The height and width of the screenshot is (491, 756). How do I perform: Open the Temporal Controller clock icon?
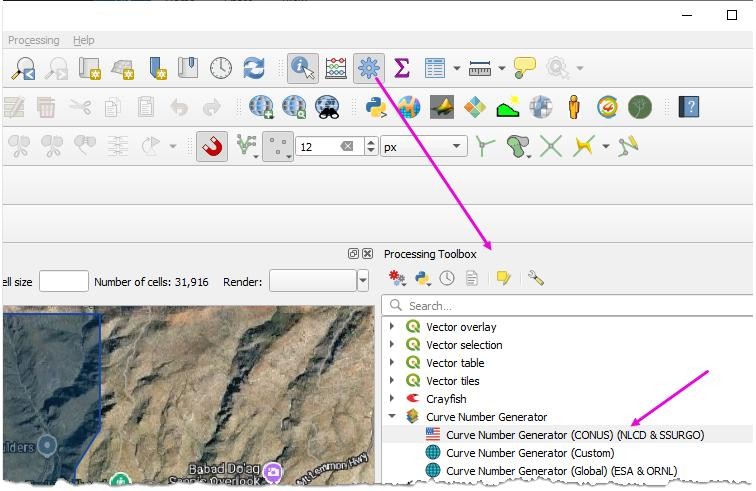[x=221, y=68]
